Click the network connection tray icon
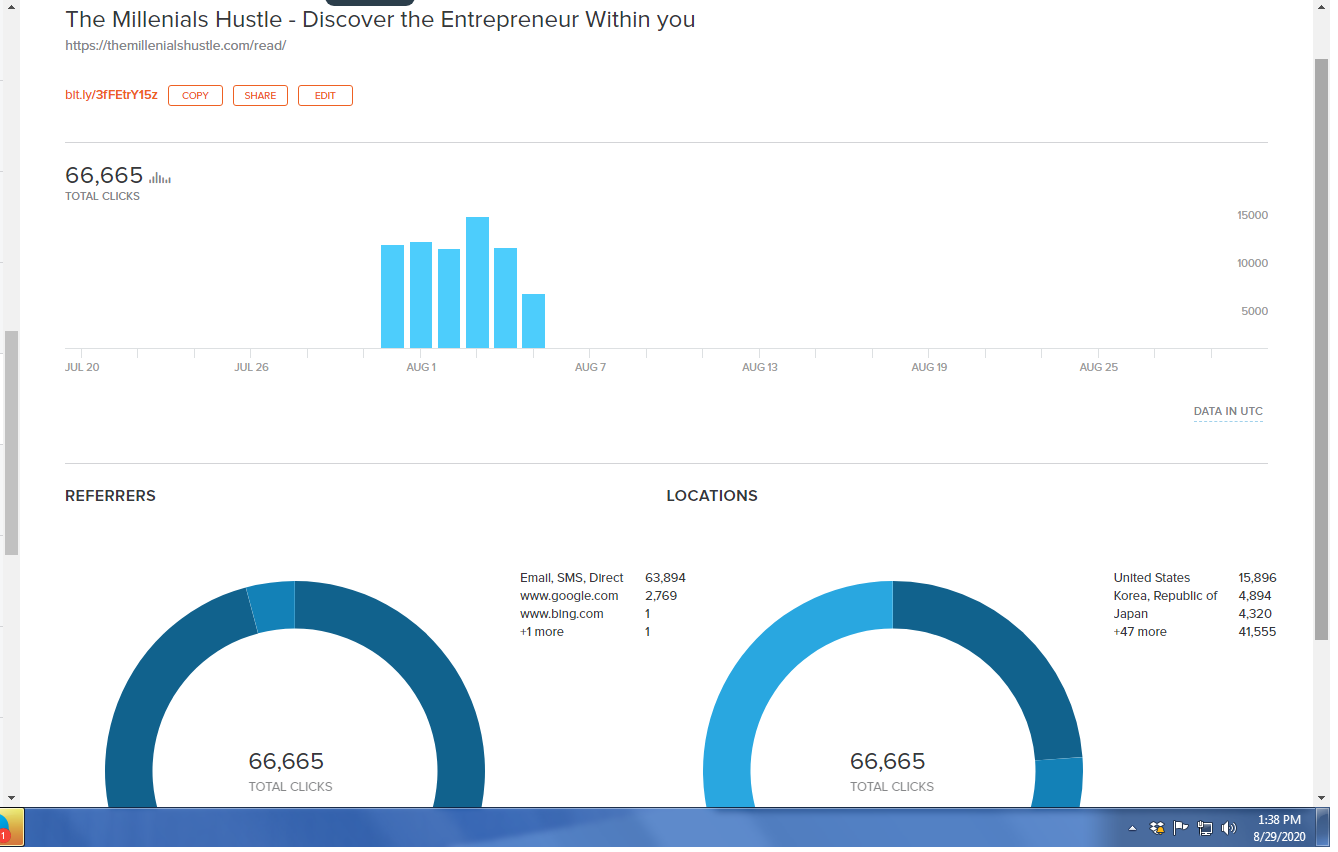Screen dimensions: 1338x852 tap(1205, 828)
